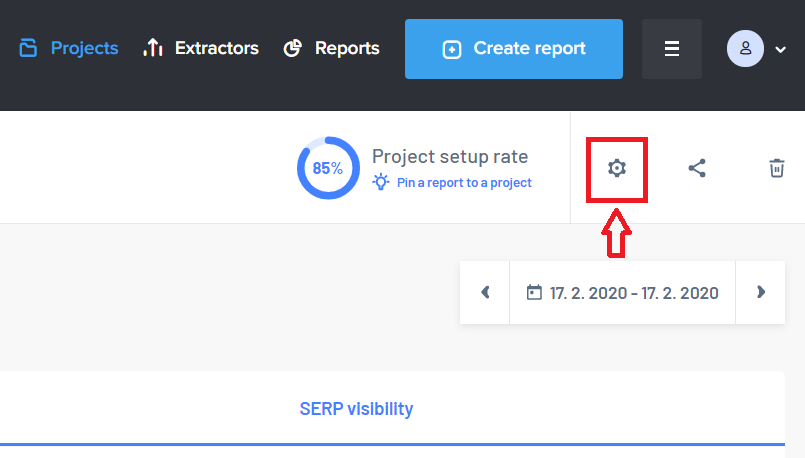Click the calendar icon in date picker
The width and height of the screenshot is (805, 458).
coord(534,292)
